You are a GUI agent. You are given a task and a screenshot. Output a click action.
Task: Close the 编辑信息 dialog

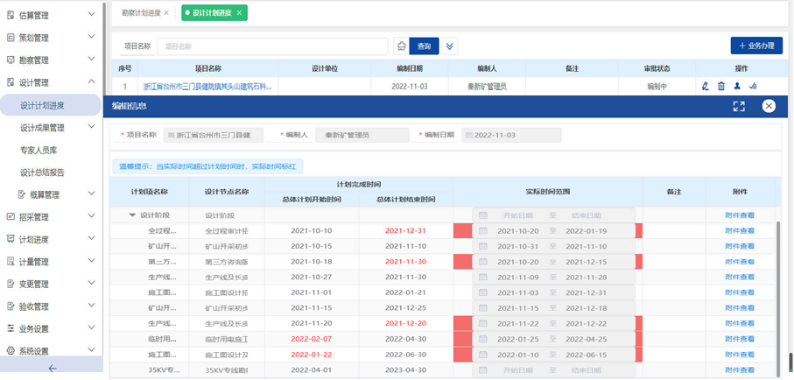[769, 106]
